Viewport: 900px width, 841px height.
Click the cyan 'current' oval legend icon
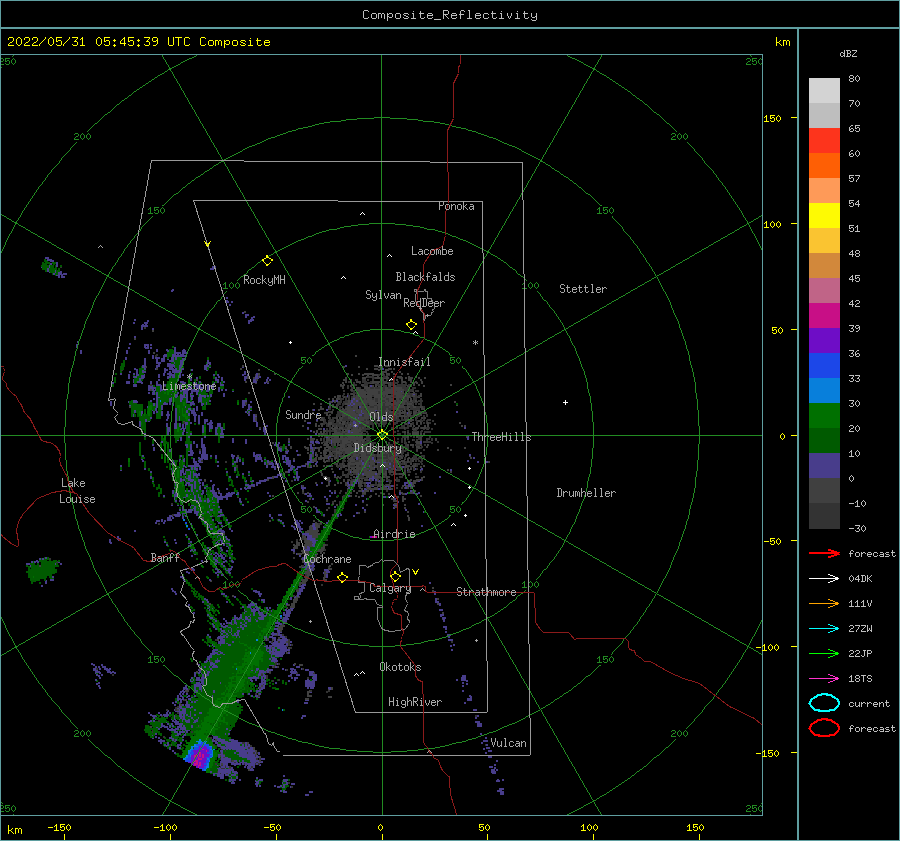[x=824, y=703]
